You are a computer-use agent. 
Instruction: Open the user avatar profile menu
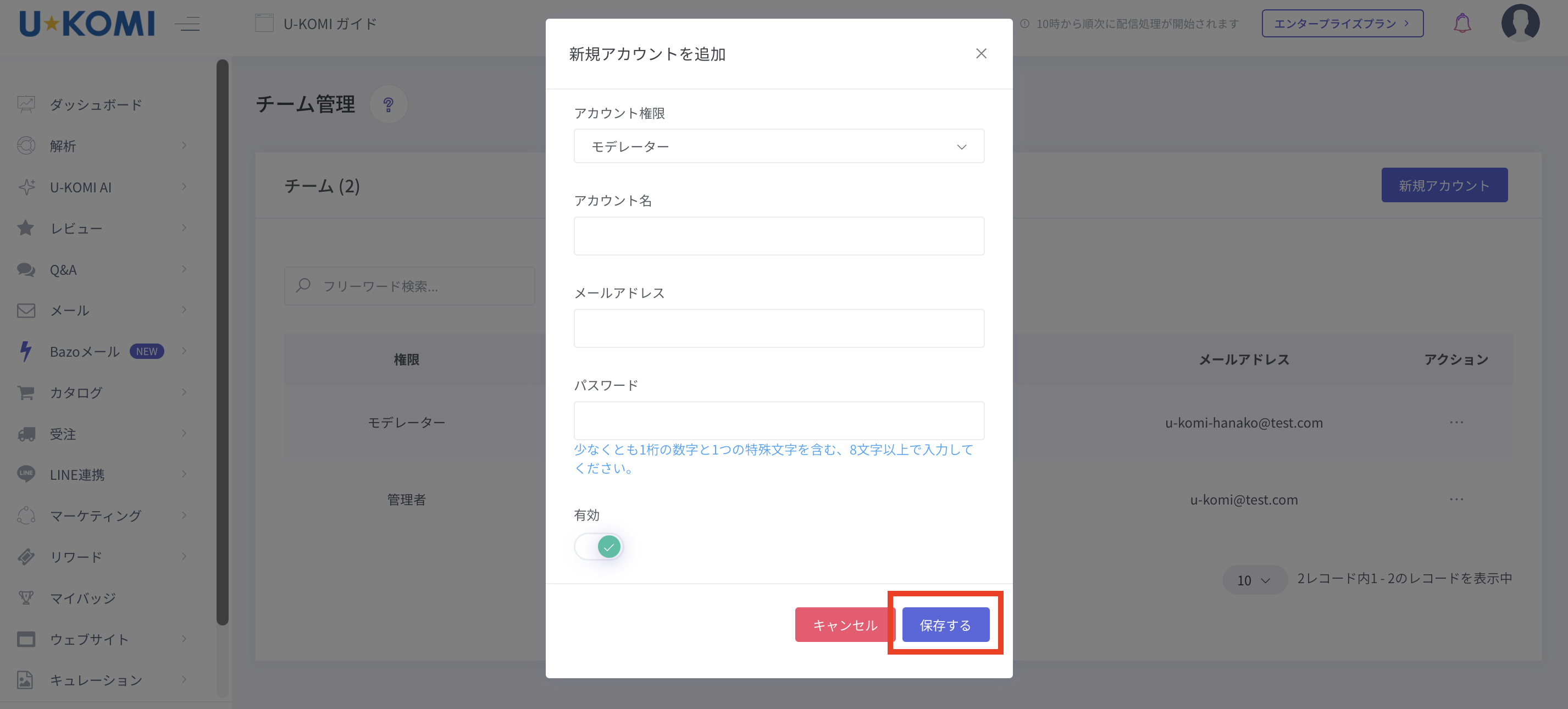click(1520, 23)
